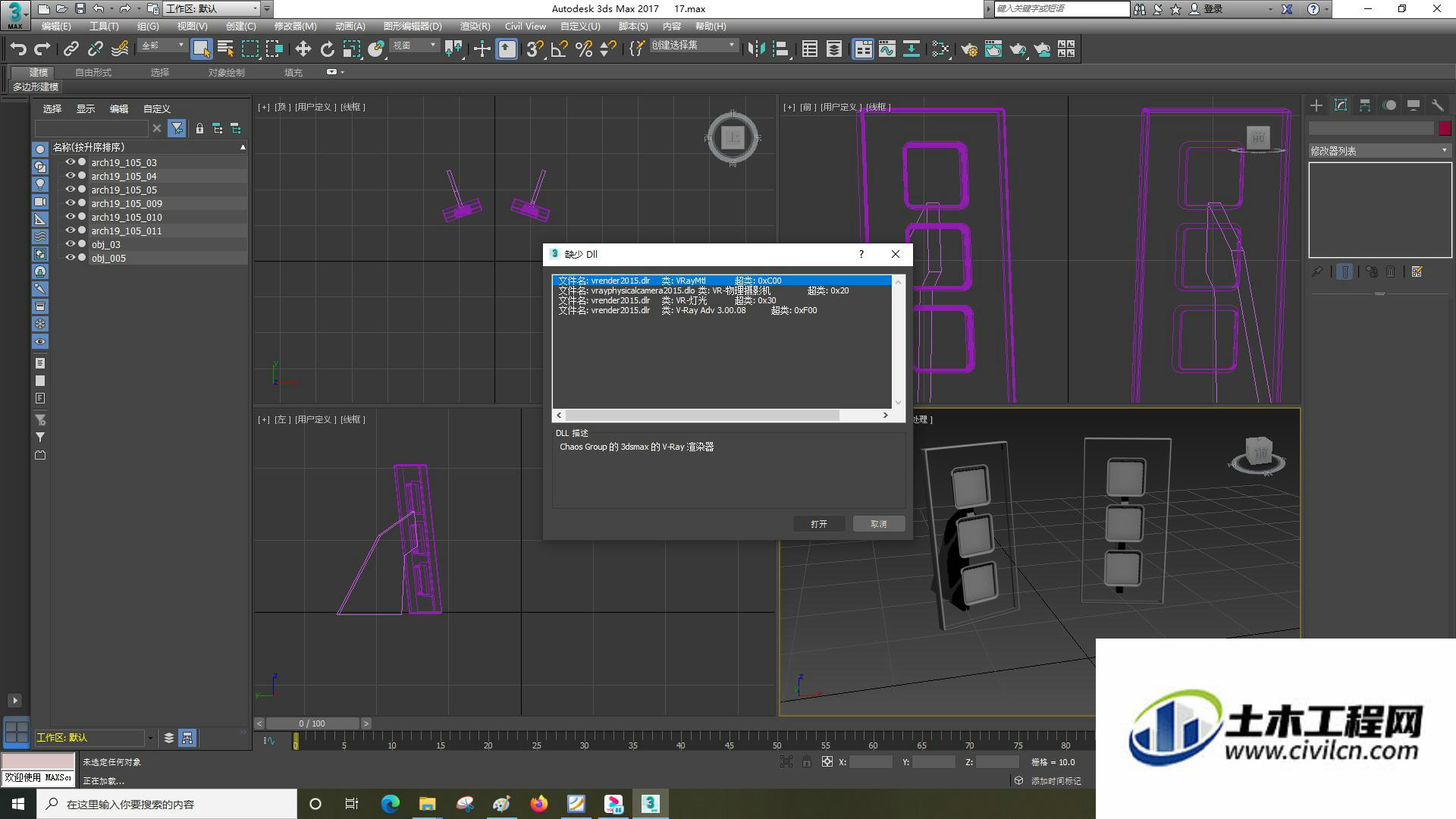
Task: Open the Motion panel tab
Action: click(x=1389, y=105)
